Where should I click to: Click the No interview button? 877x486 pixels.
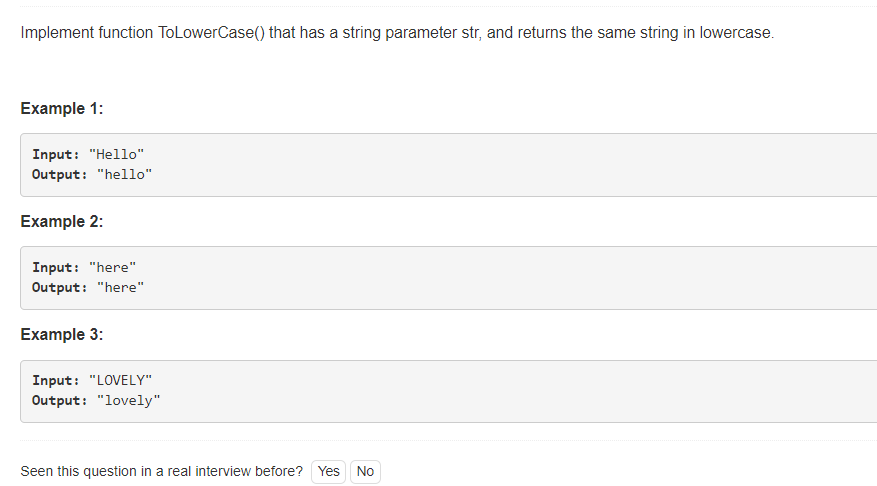[x=365, y=471]
